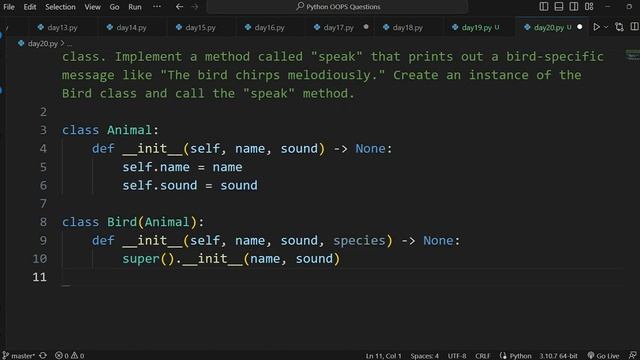Click the Ln 11, Col 1 status
This screenshot has width=640, height=360.
[x=383, y=356]
